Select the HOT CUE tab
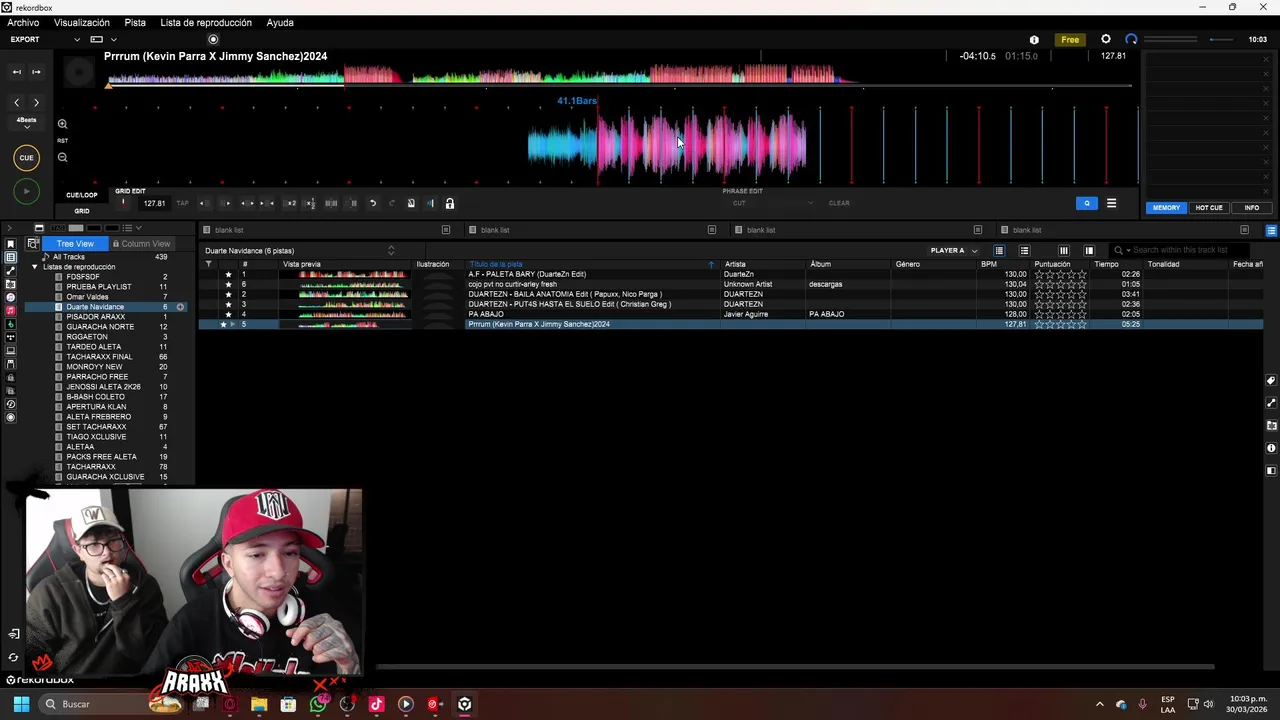This screenshot has width=1280, height=720. click(x=1209, y=207)
